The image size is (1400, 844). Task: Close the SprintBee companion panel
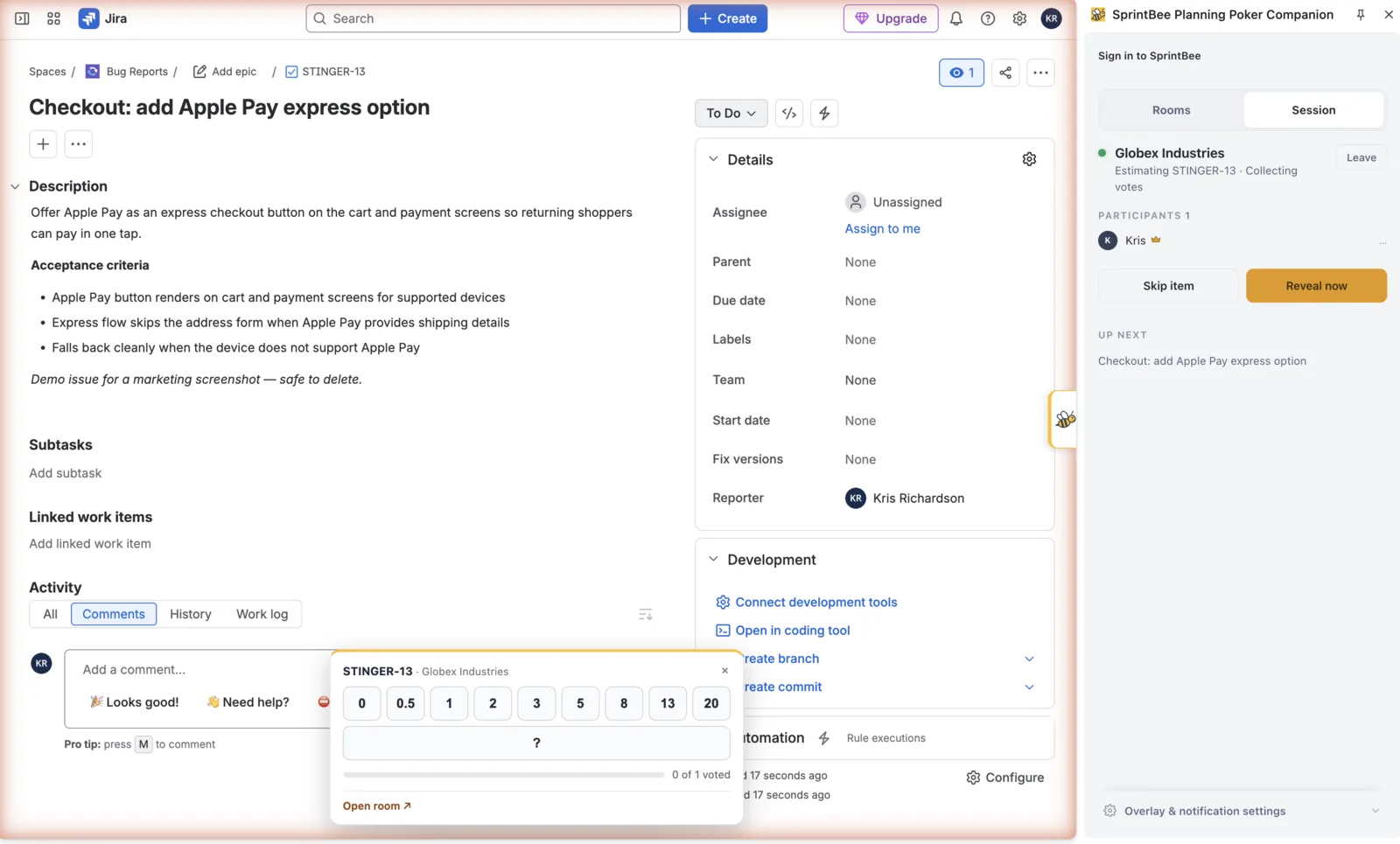click(1389, 15)
